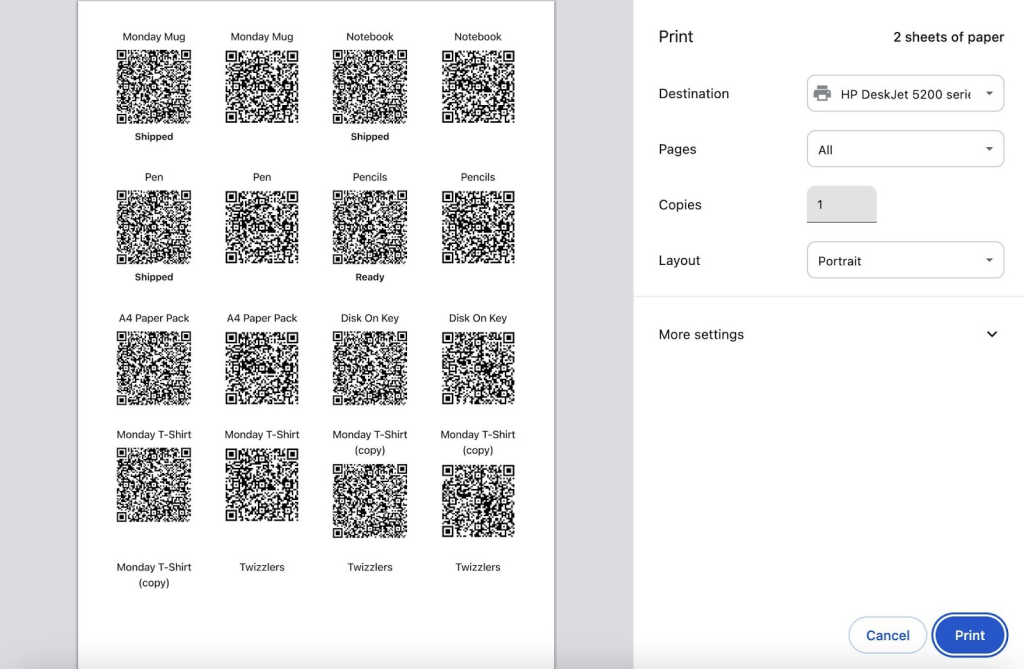Click the Print dialog title
1024x669 pixels.
click(x=676, y=37)
